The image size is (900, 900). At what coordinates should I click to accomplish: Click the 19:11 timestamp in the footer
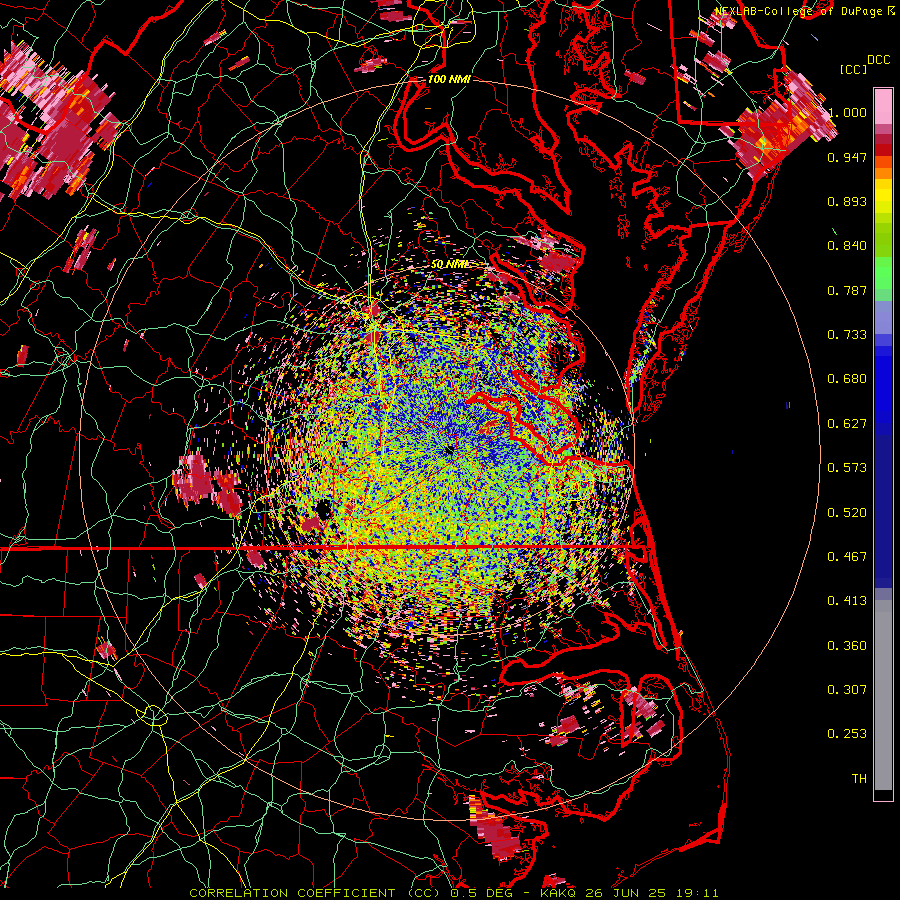pos(698,893)
